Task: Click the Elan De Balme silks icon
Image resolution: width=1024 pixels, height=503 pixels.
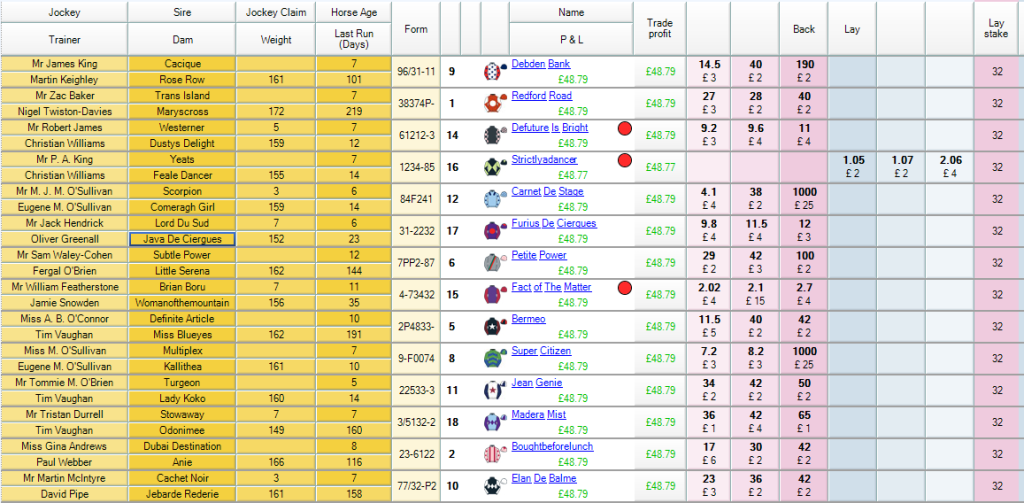Action: [x=495, y=486]
